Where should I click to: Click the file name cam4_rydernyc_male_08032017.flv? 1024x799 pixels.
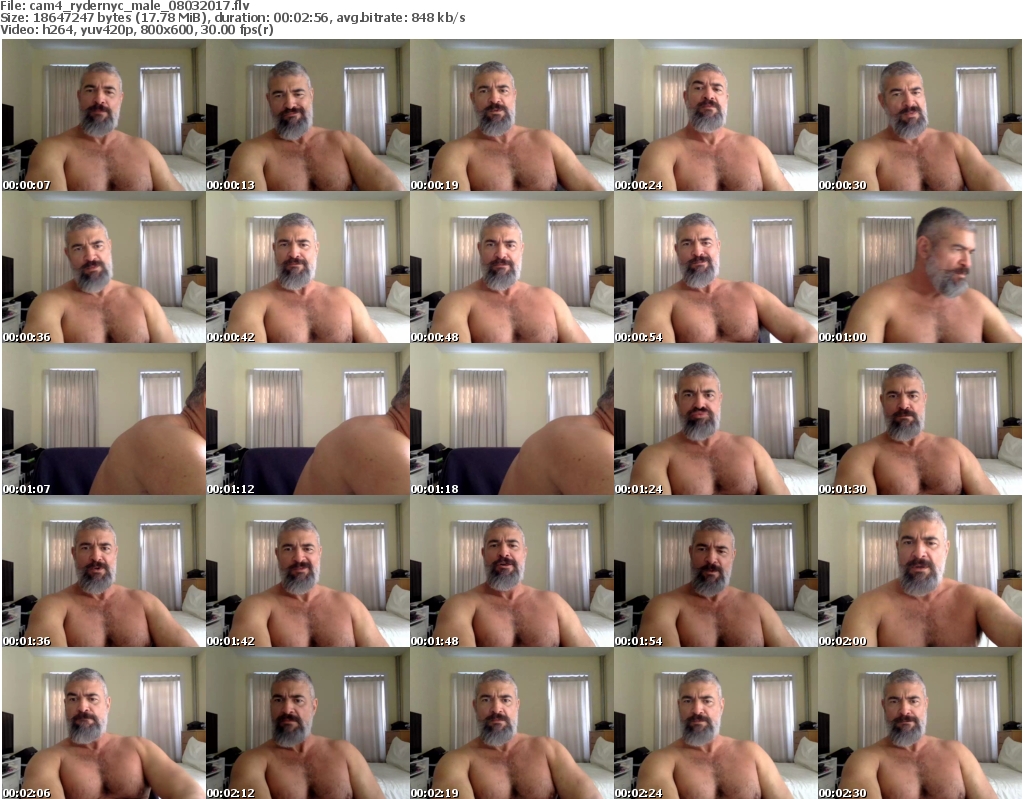pyautogui.click(x=139, y=6)
